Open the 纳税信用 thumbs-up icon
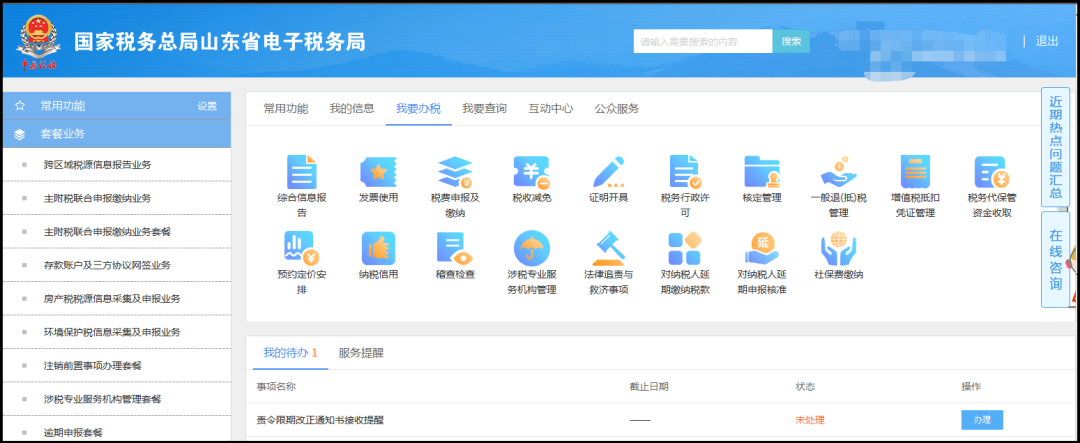Viewport: 1080px width, 443px height. point(378,249)
